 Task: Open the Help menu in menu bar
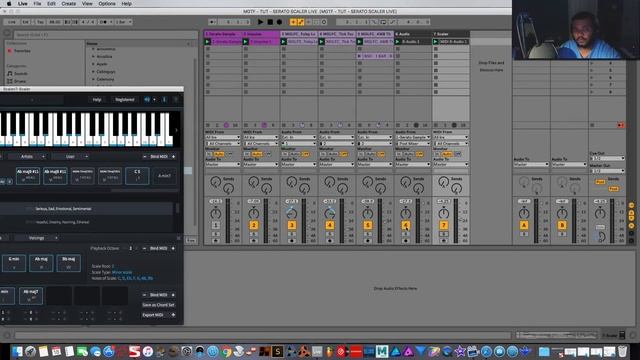[127, 4]
